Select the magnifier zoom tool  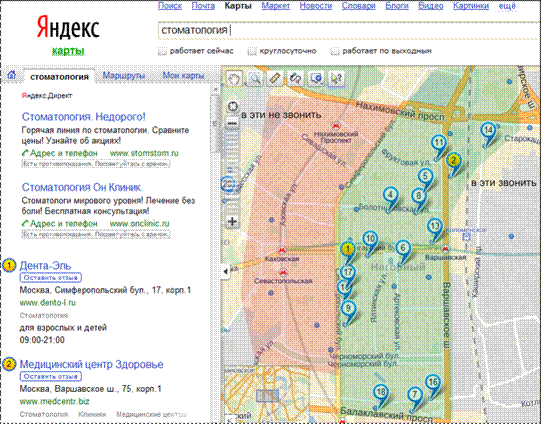[255, 79]
